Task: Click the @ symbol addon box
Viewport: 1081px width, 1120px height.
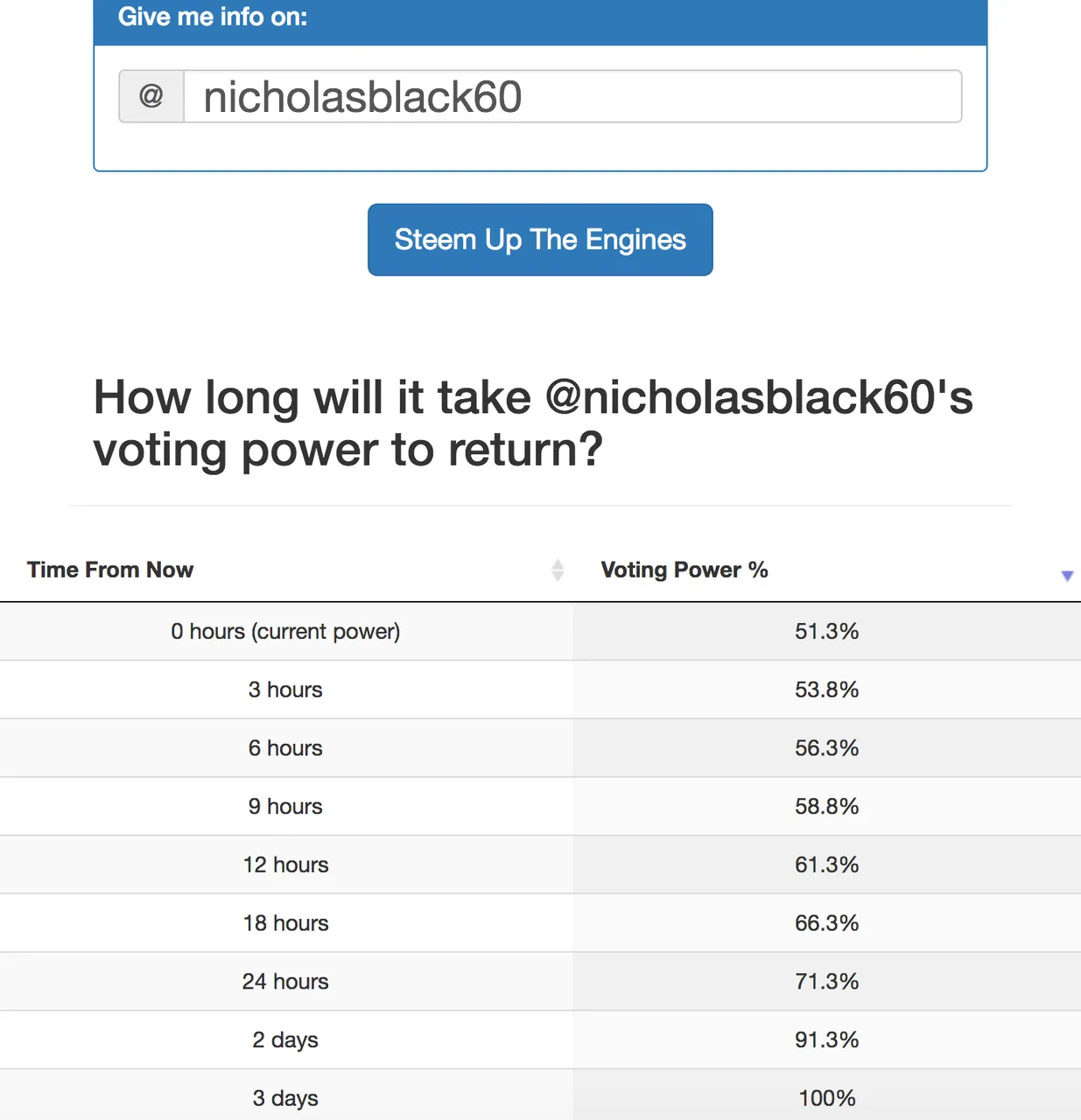Action: click(x=151, y=96)
